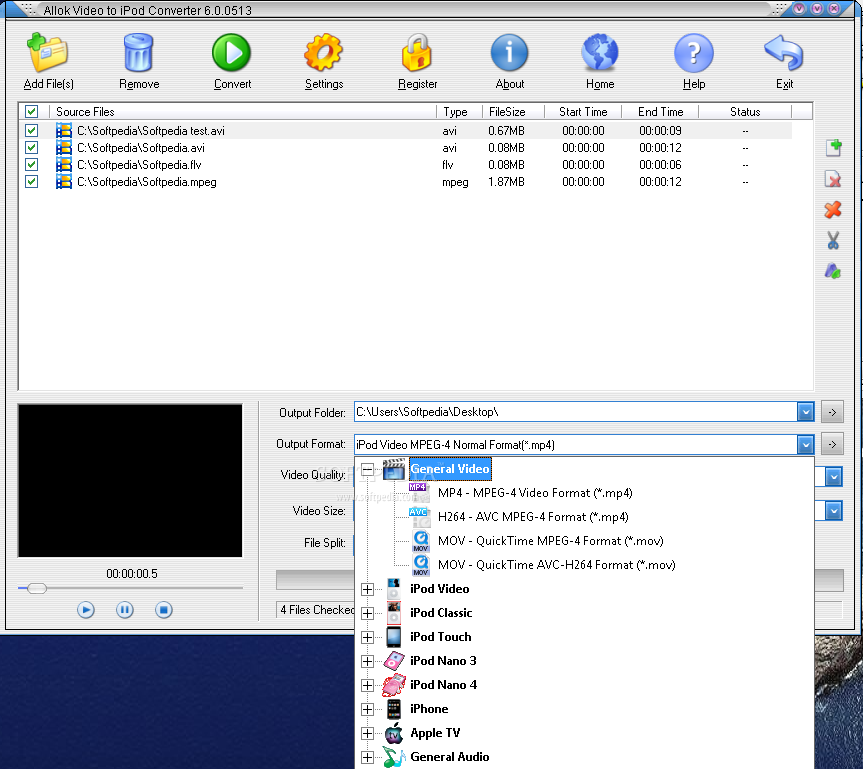Click the Output Folder path field
The image size is (863, 769).
[x=576, y=412]
